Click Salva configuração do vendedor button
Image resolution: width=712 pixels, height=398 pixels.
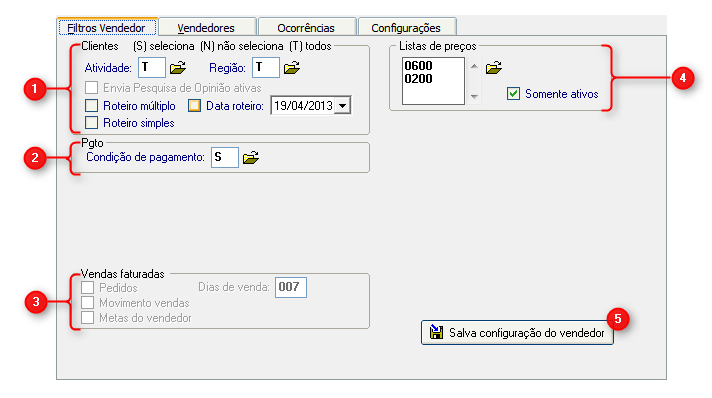tap(517, 333)
